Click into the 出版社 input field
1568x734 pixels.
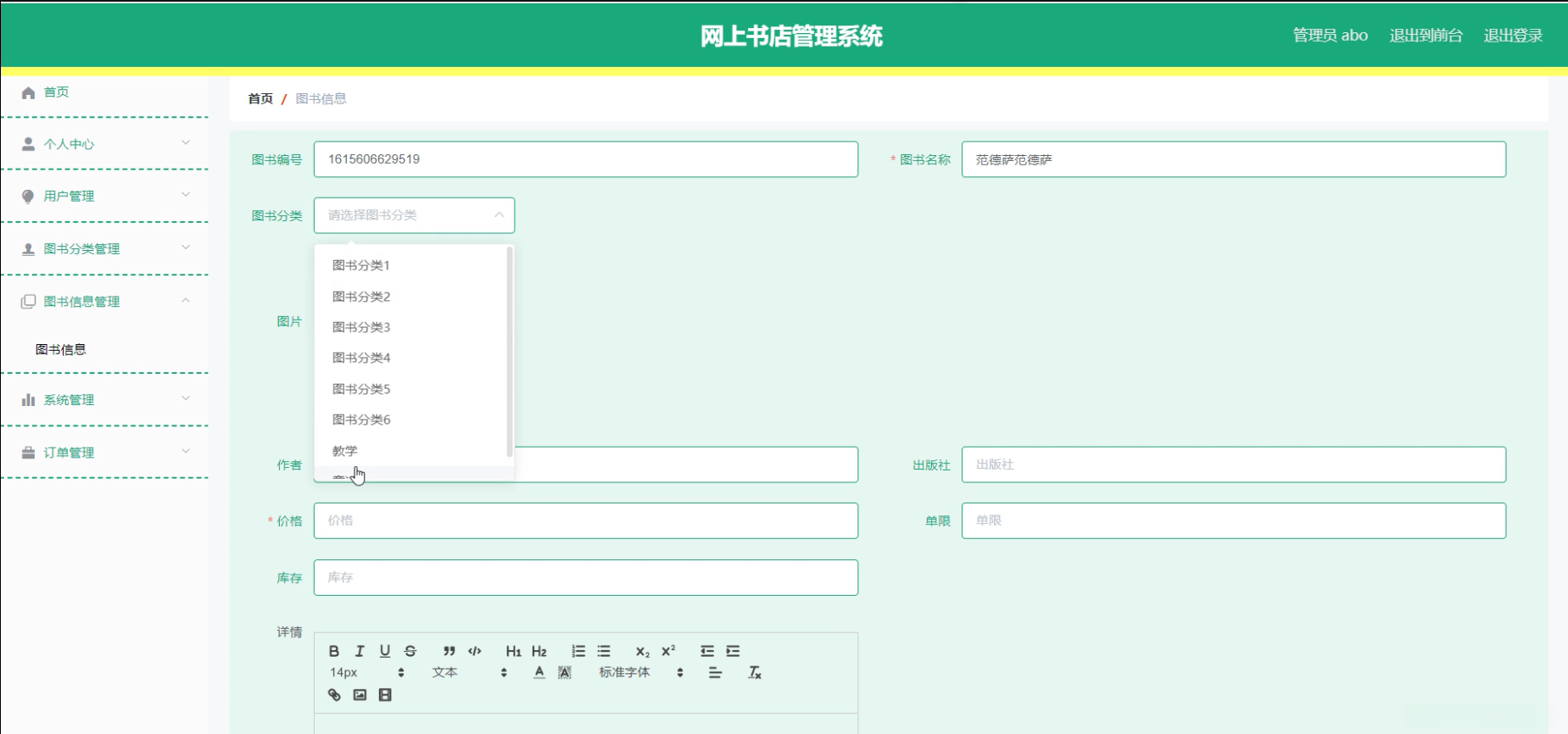tap(1234, 464)
